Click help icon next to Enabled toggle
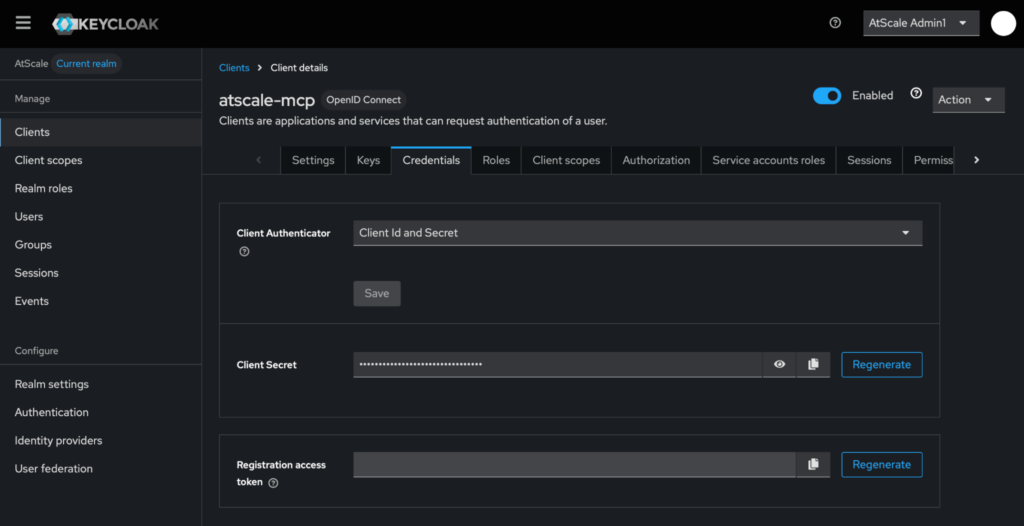The width and height of the screenshot is (1024, 526). (x=916, y=93)
